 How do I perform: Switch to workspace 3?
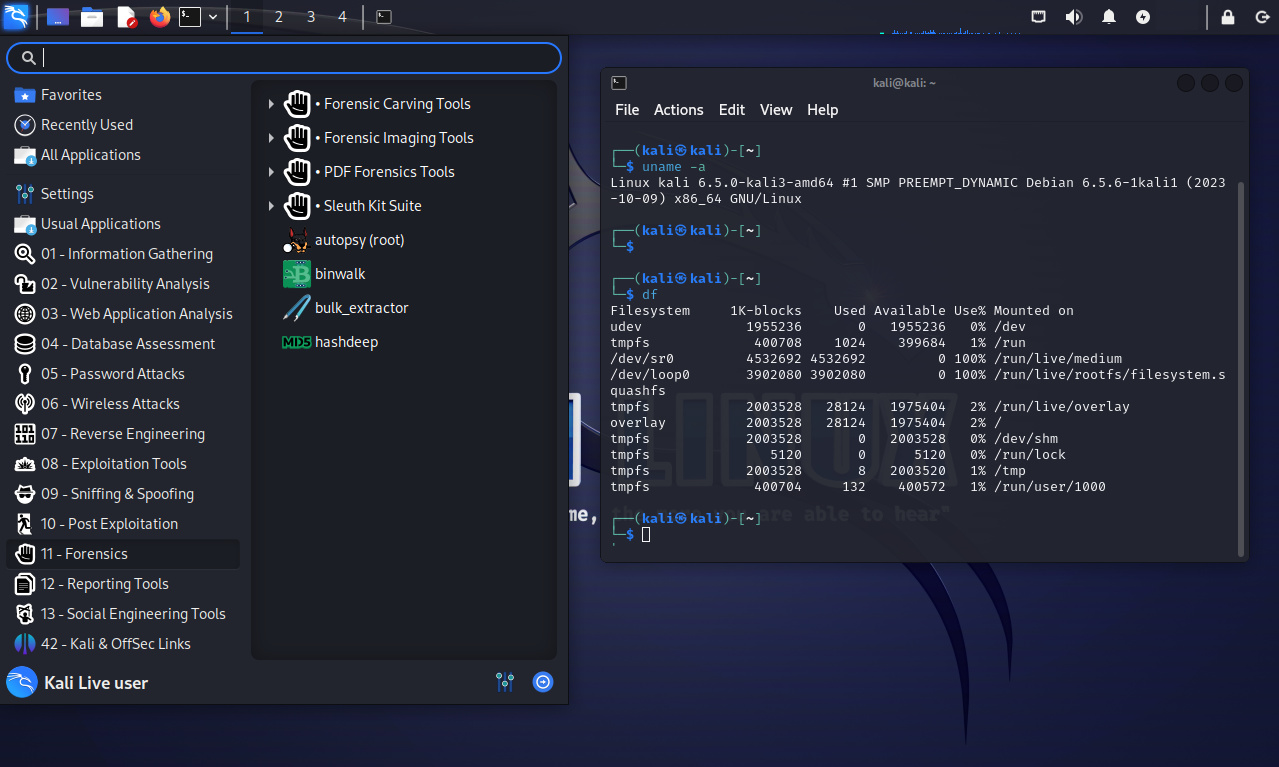(311, 17)
